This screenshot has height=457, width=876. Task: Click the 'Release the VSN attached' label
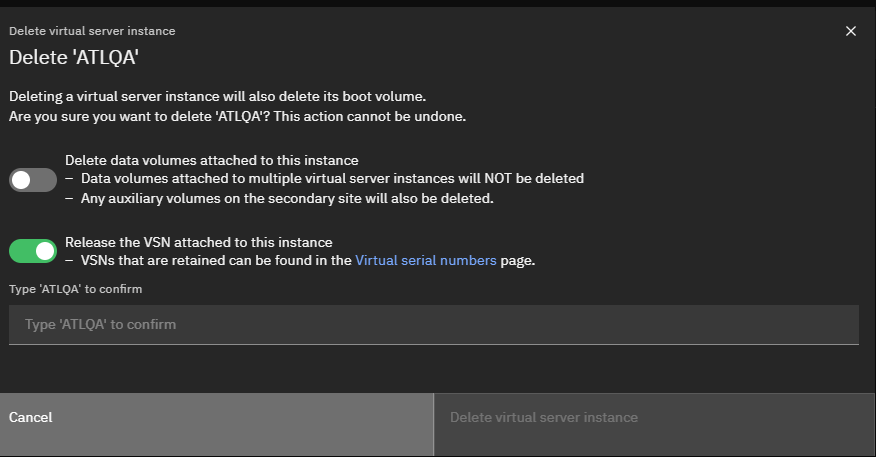tap(198, 242)
